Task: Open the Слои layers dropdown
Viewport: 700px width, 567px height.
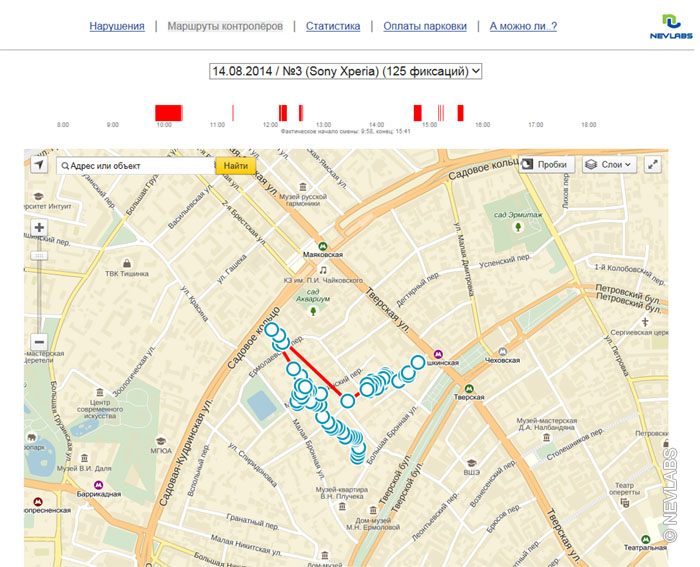Action: pyautogui.click(x=609, y=165)
